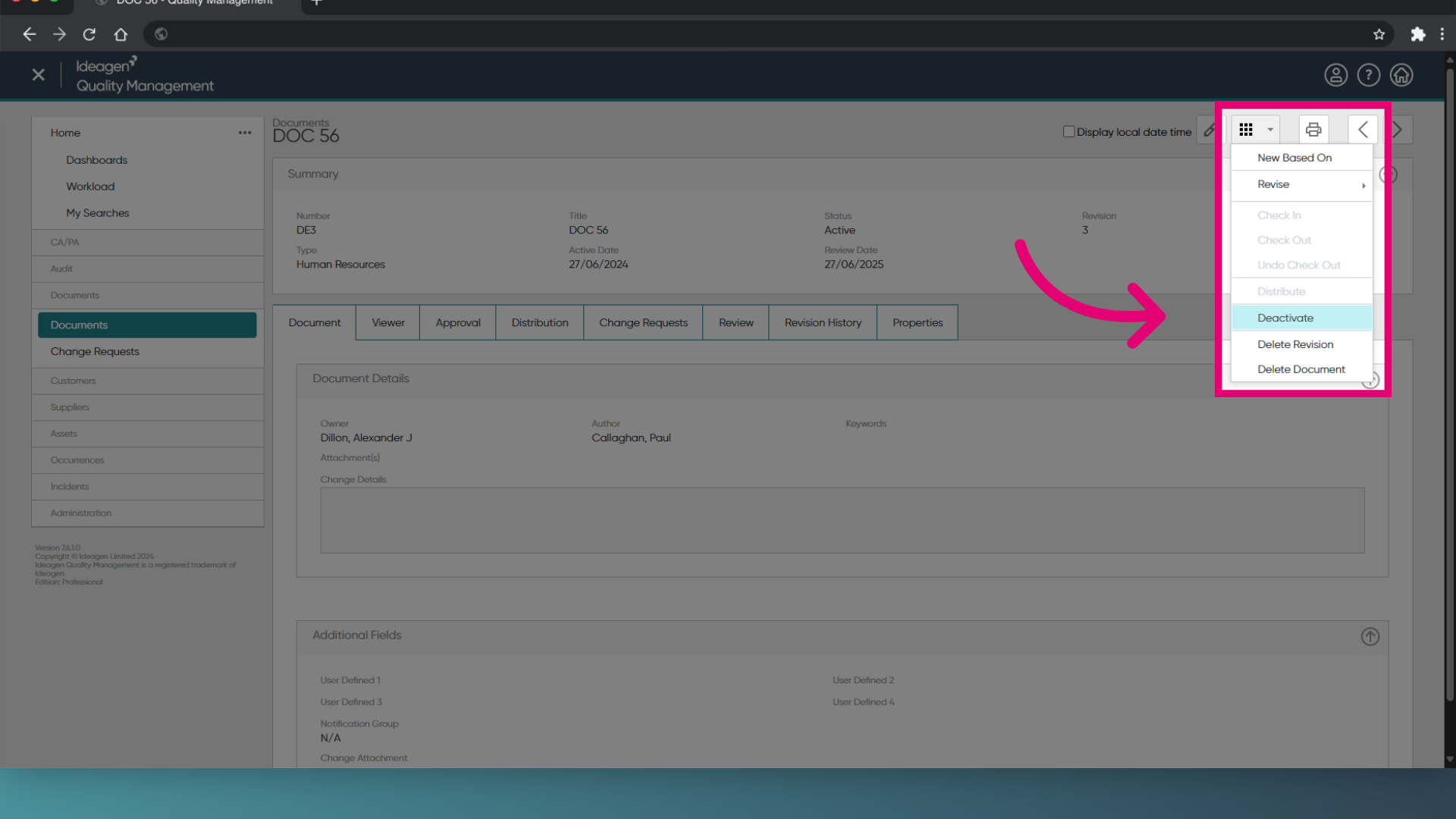Viewport: 1456px width, 819px height.
Task: Click the Ideagen home icon in the header
Action: coord(1401,75)
